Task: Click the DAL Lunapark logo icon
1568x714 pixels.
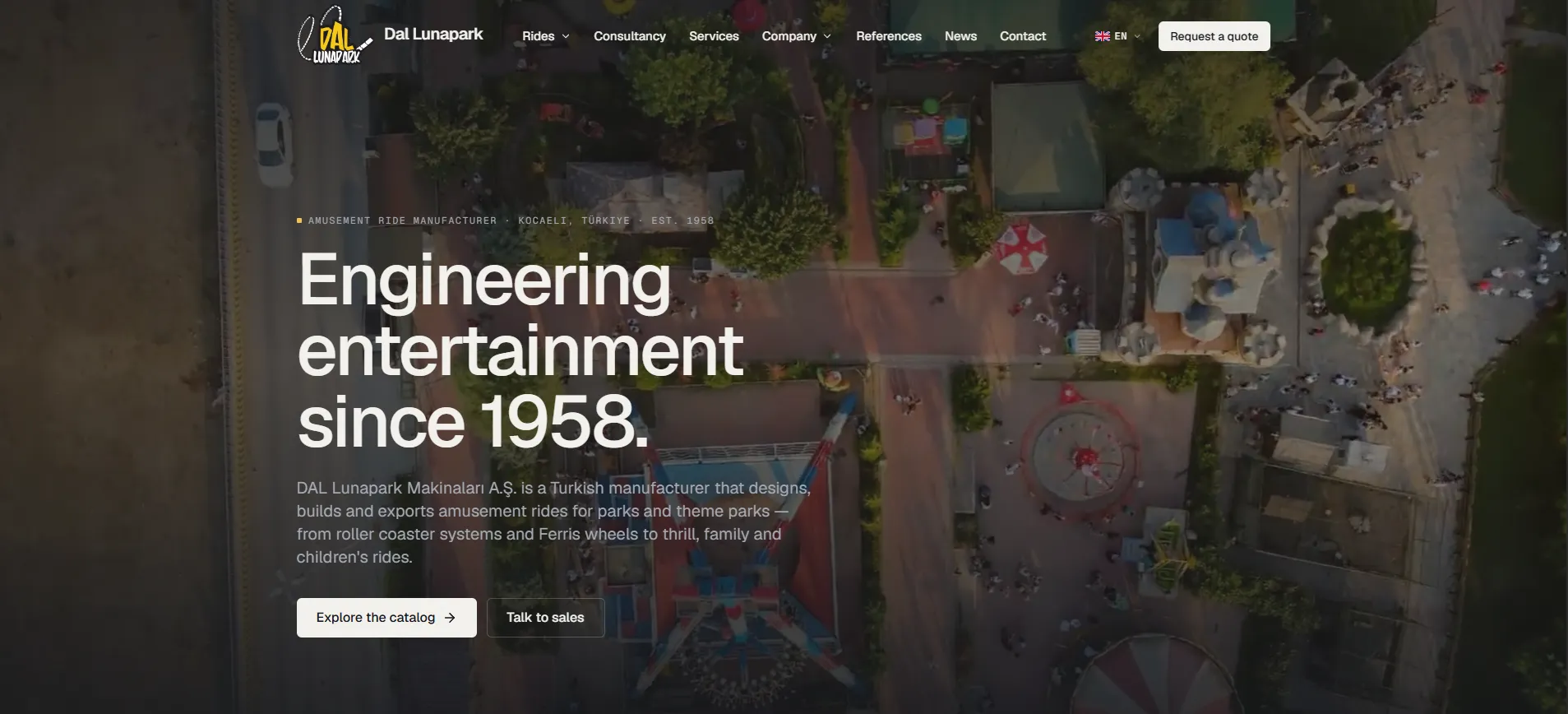Action: (335, 35)
